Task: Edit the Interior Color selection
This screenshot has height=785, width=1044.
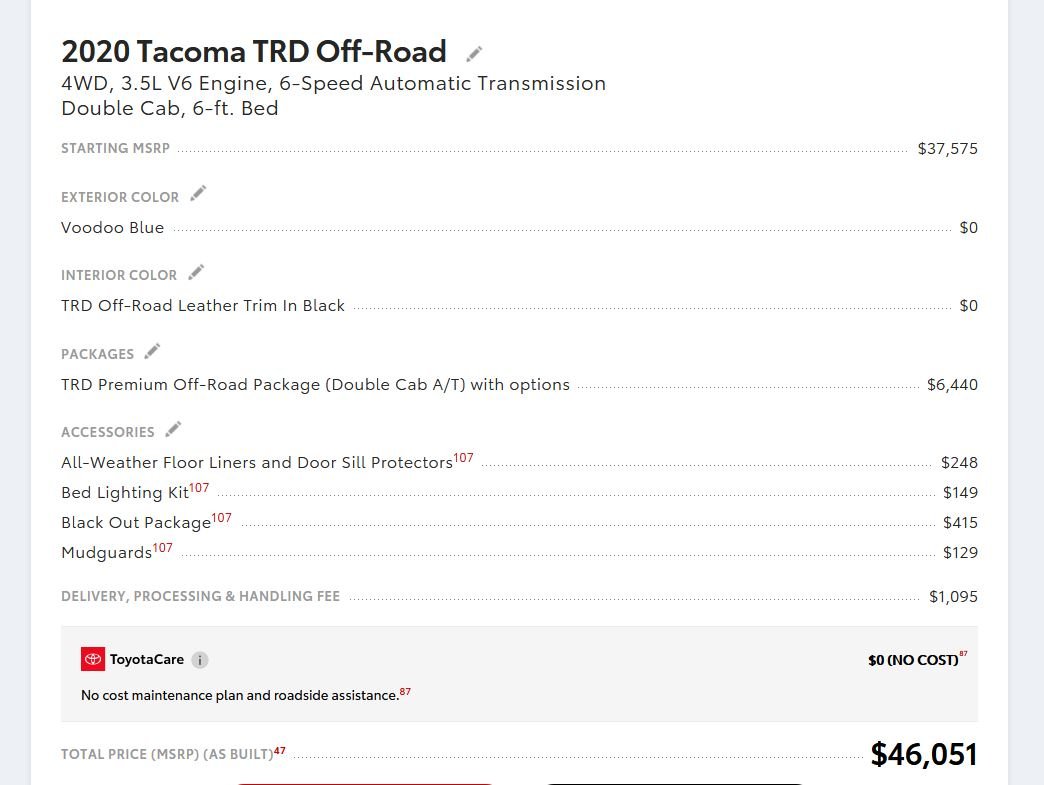Action: 196,272
